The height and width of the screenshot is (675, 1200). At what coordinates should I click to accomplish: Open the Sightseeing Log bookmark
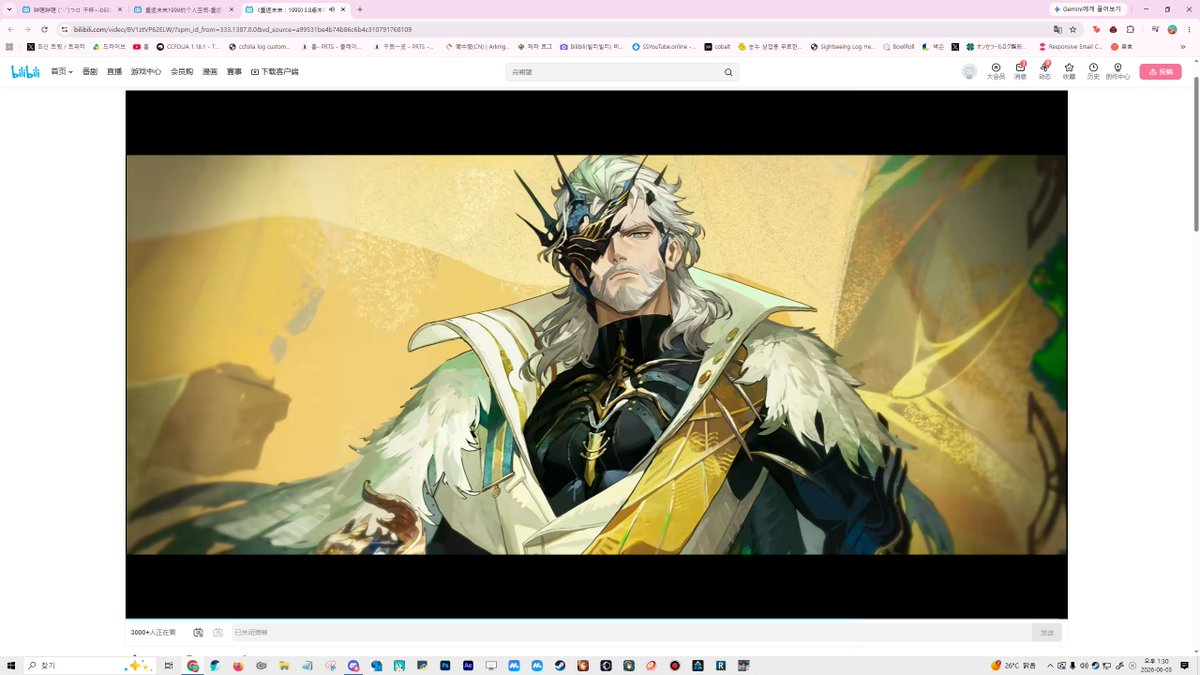(842, 46)
